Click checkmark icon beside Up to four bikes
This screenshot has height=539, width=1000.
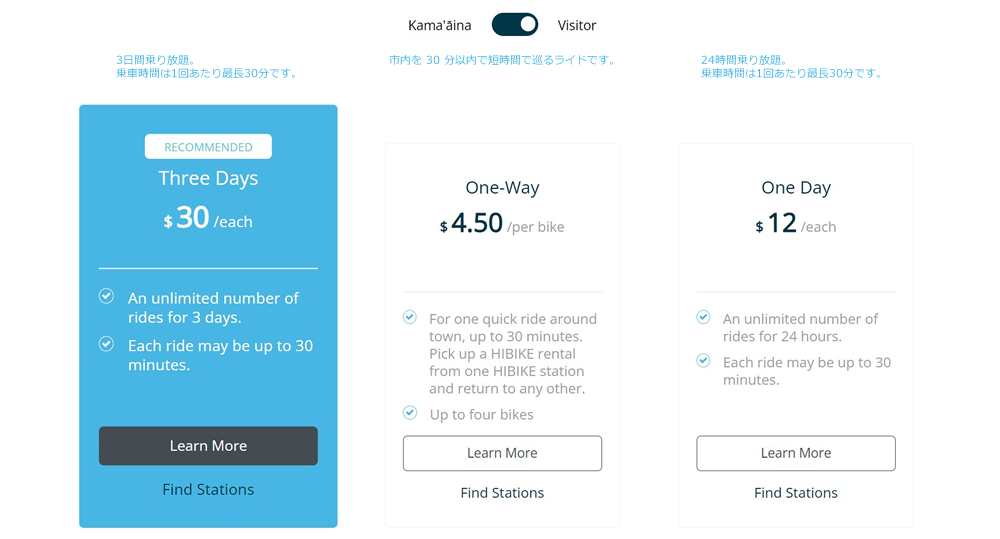410,412
